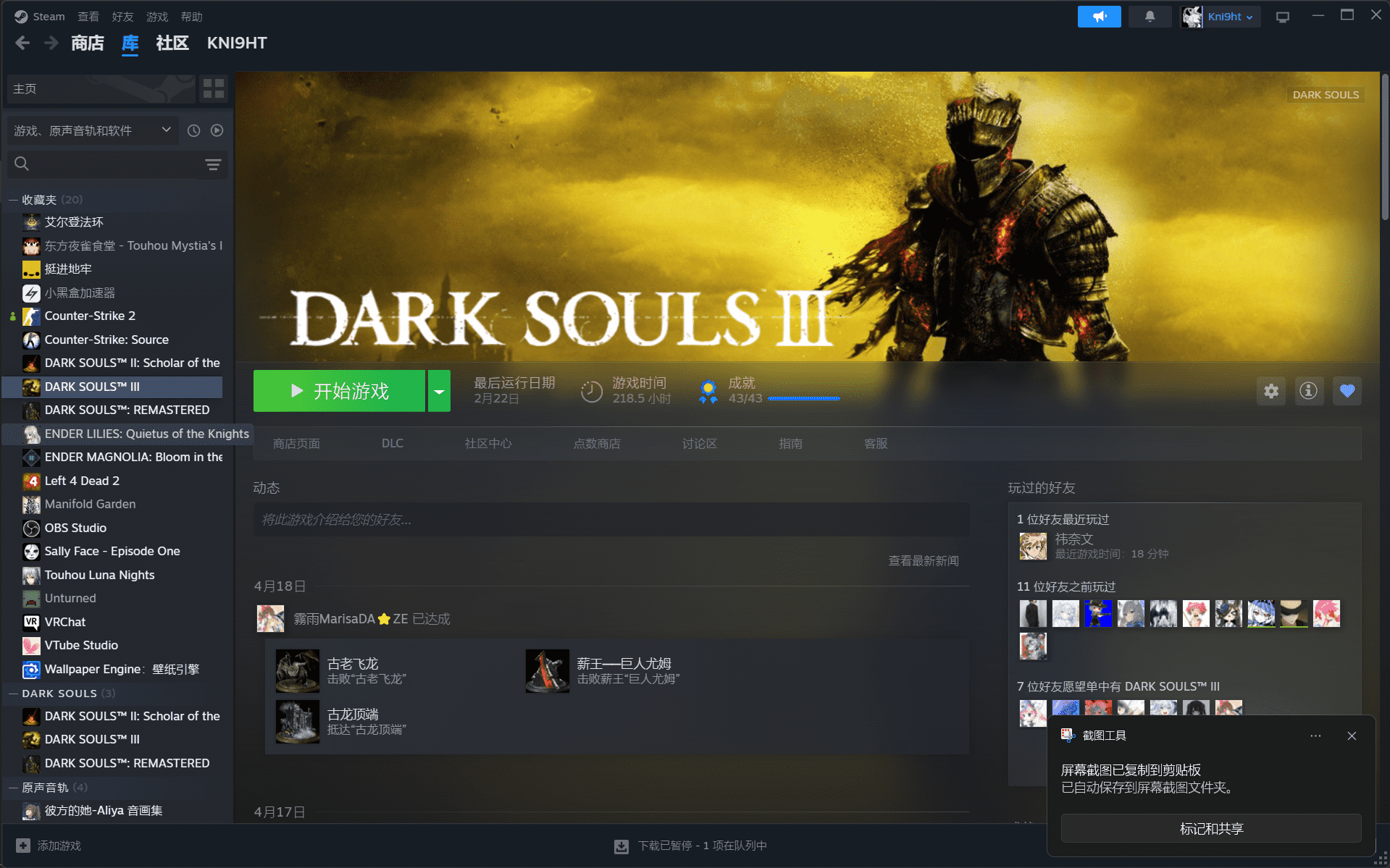The image size is (1390, 868).
Task: Click the 古老飞龙 achievement icon
Action: coord(297,671)
